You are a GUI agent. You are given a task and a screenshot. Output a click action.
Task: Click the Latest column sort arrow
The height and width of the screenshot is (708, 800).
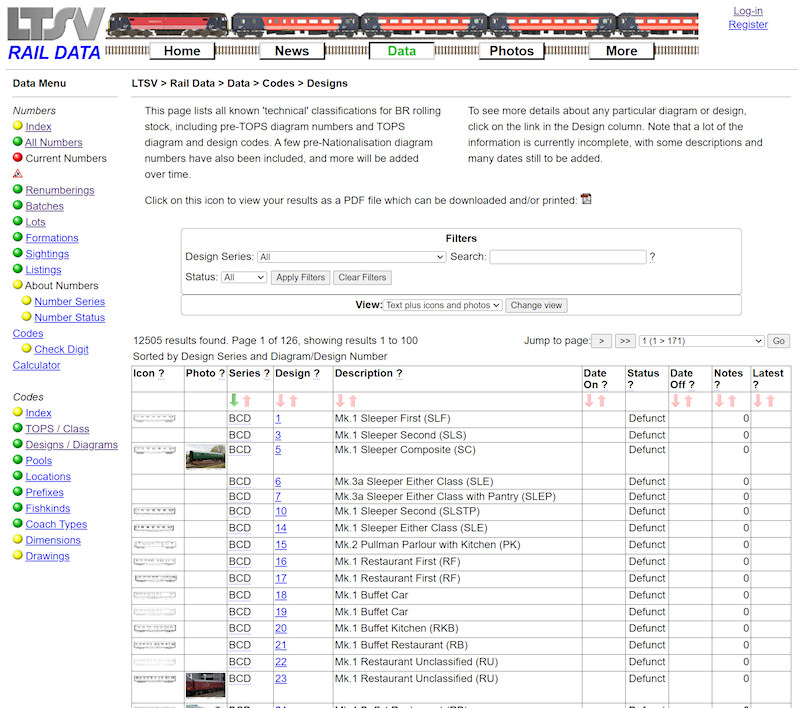pos(757,398)
